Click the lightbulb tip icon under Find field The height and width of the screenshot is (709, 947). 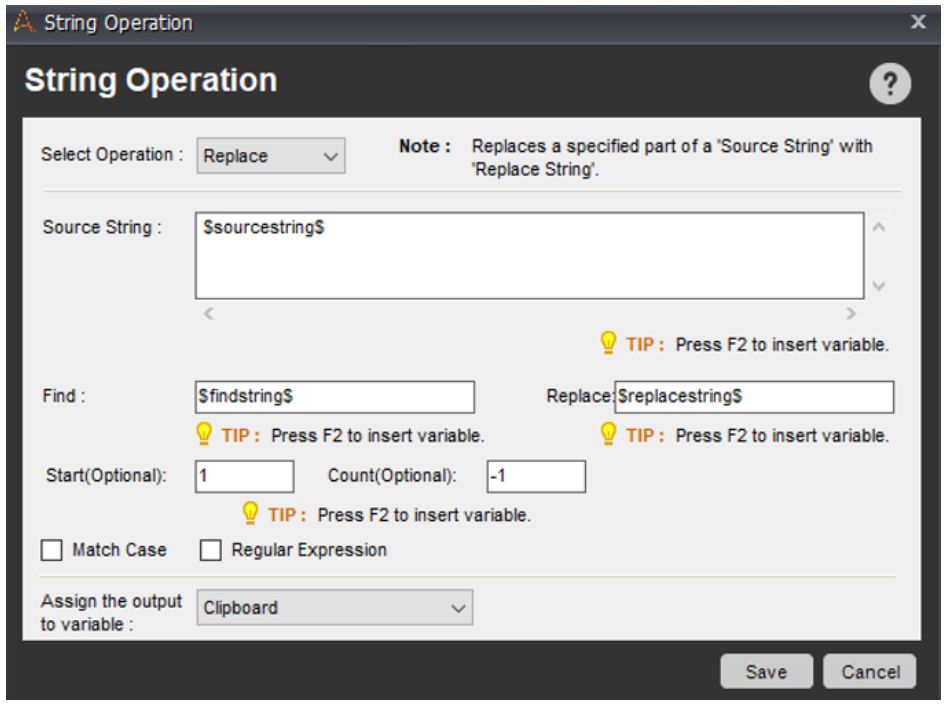point(205,436)
